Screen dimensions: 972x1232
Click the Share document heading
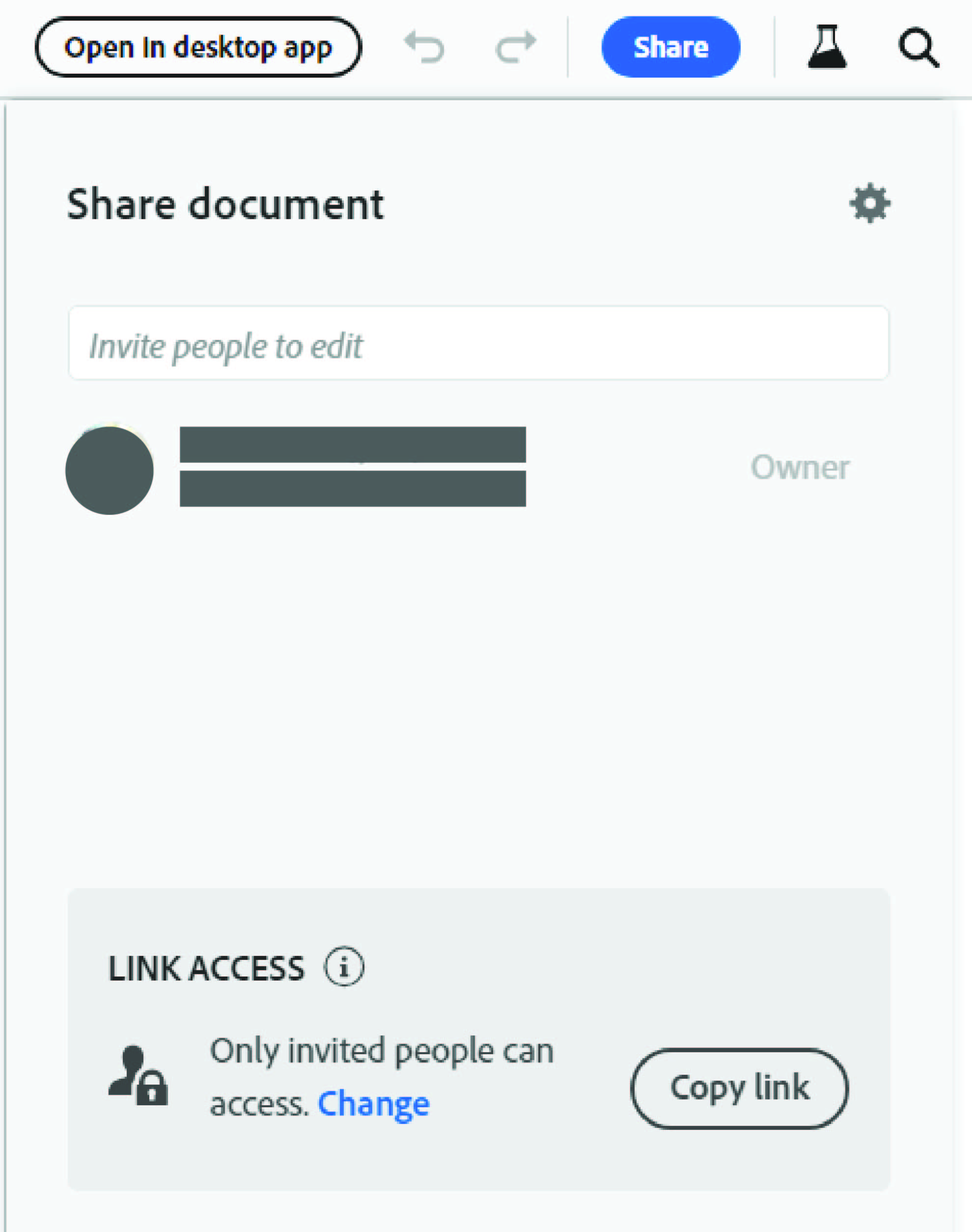point(226,204)
